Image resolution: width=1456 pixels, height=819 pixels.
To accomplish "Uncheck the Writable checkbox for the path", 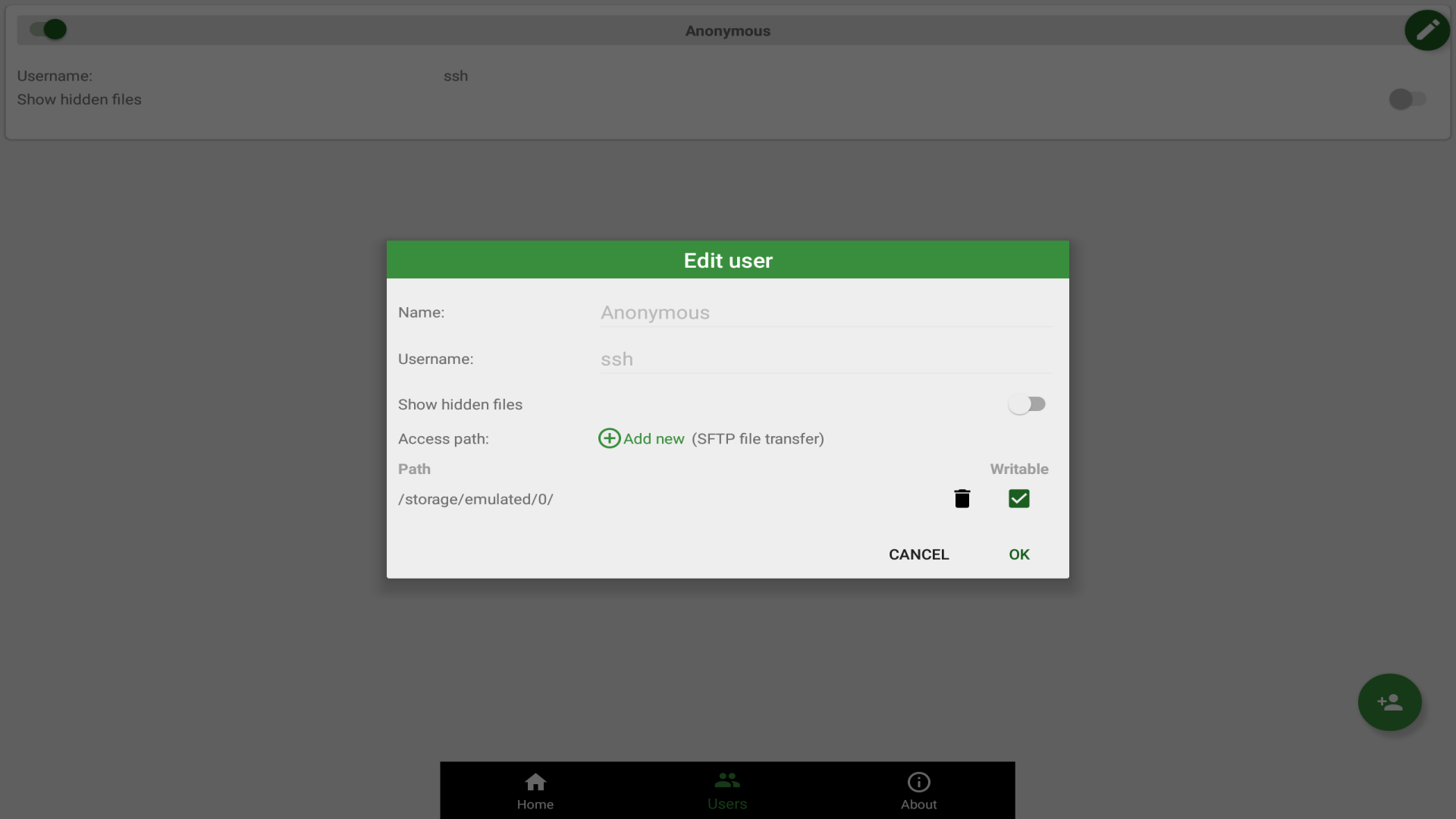I will click(x=1018, y=498).
